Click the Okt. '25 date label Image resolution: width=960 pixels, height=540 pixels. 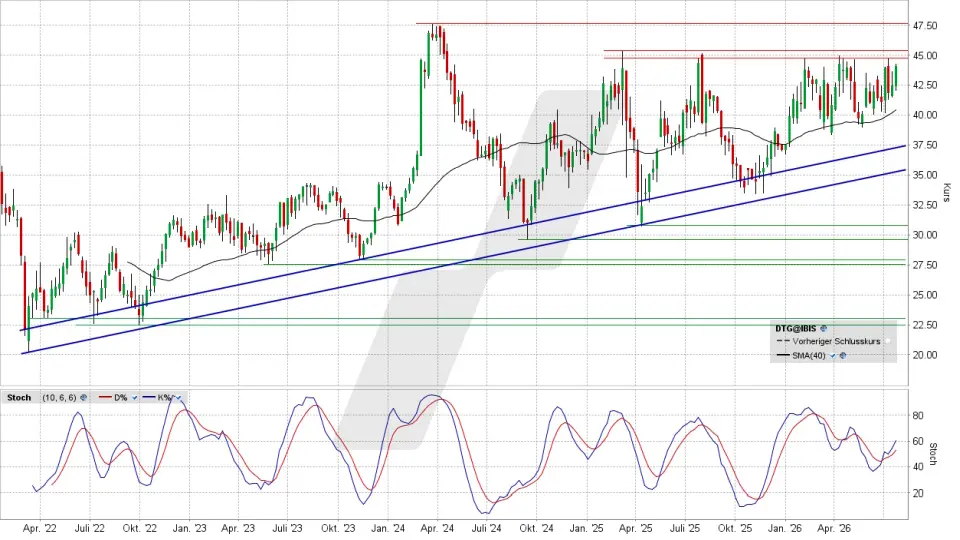(735, 528)
